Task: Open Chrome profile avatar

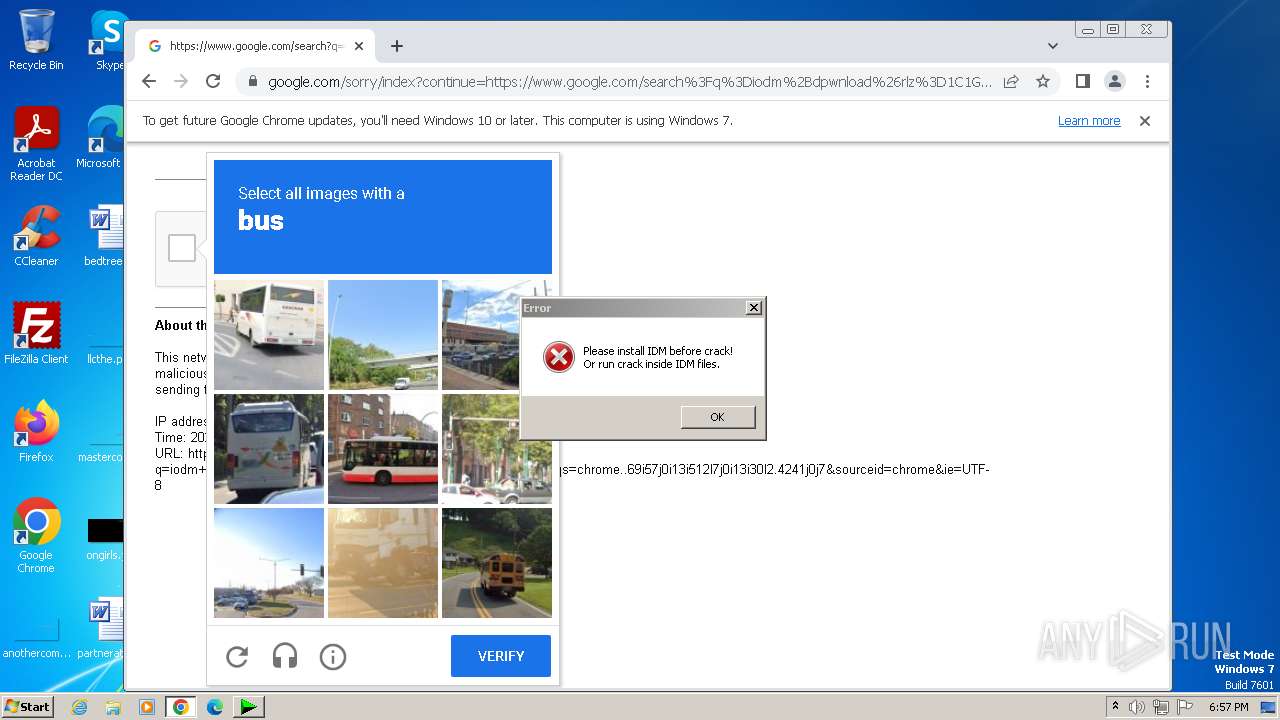Action: (x=1115, y=81)
